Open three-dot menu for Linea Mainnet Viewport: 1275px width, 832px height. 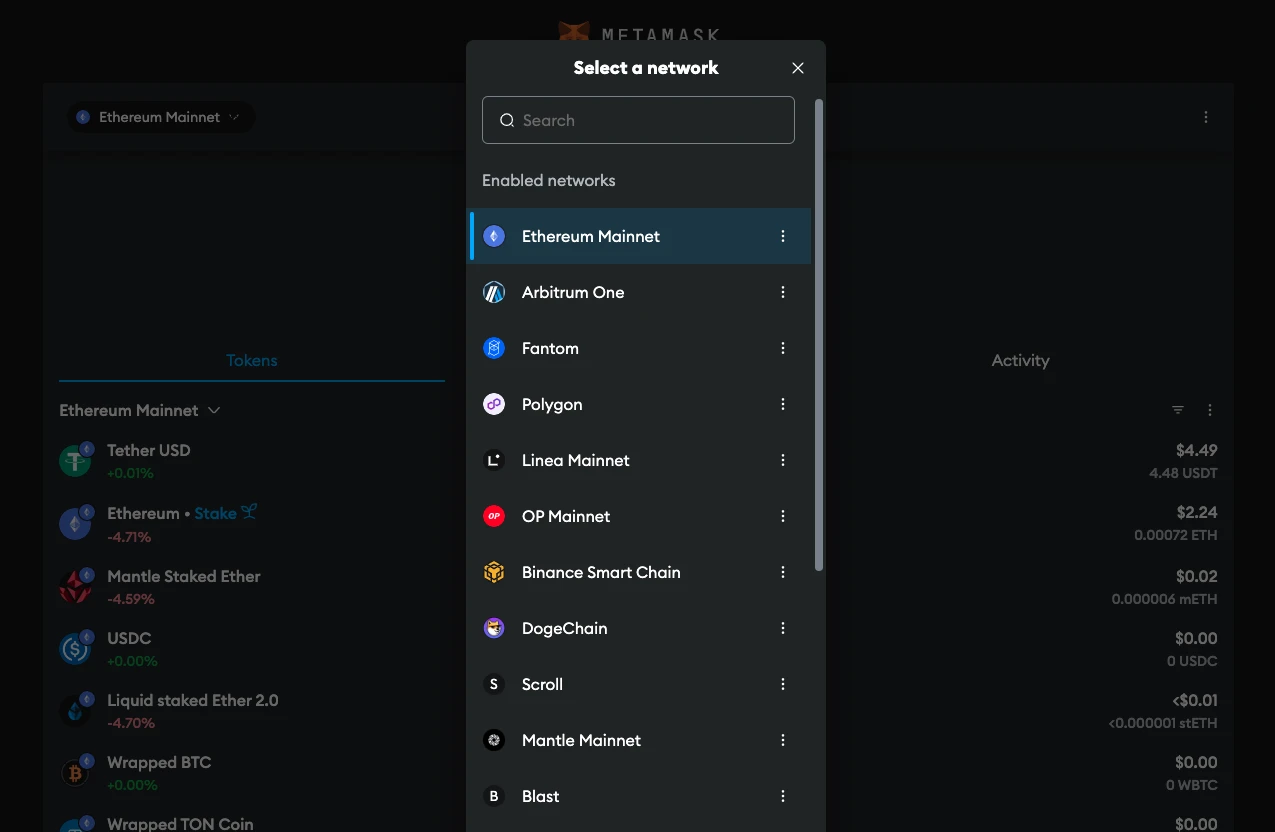(x=783, y=460)
